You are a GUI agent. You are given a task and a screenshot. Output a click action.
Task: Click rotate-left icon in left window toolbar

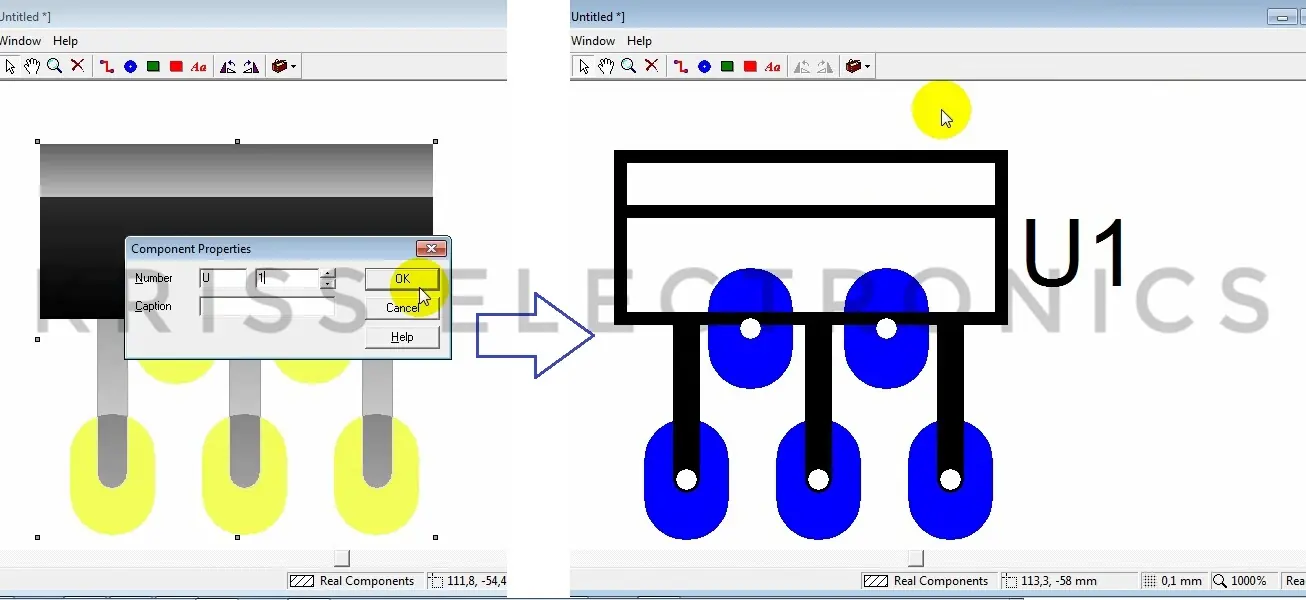(x=228, y=66)
